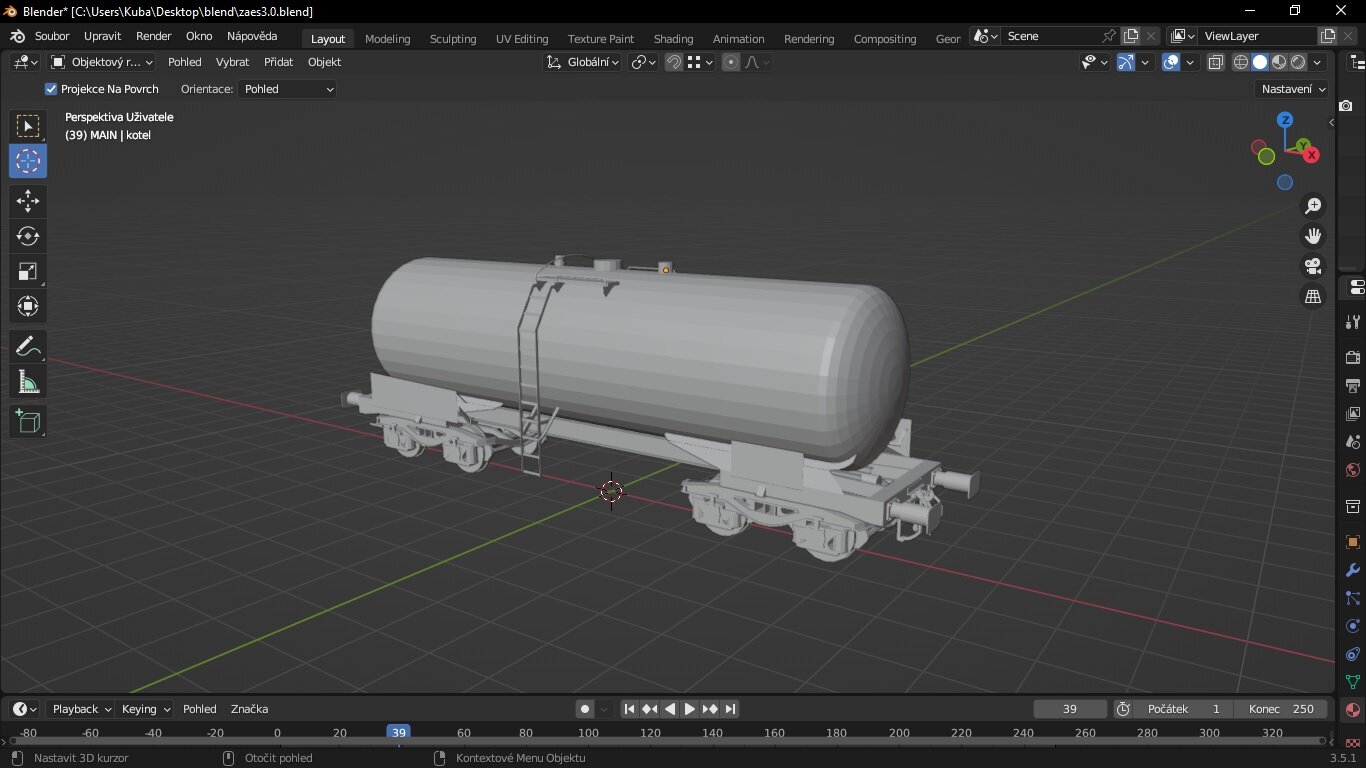This screenshot has width=1366, height=768.
Task: Uncheck the Projekce Na Povrch checkbox
Action: (x=51, y=89)
